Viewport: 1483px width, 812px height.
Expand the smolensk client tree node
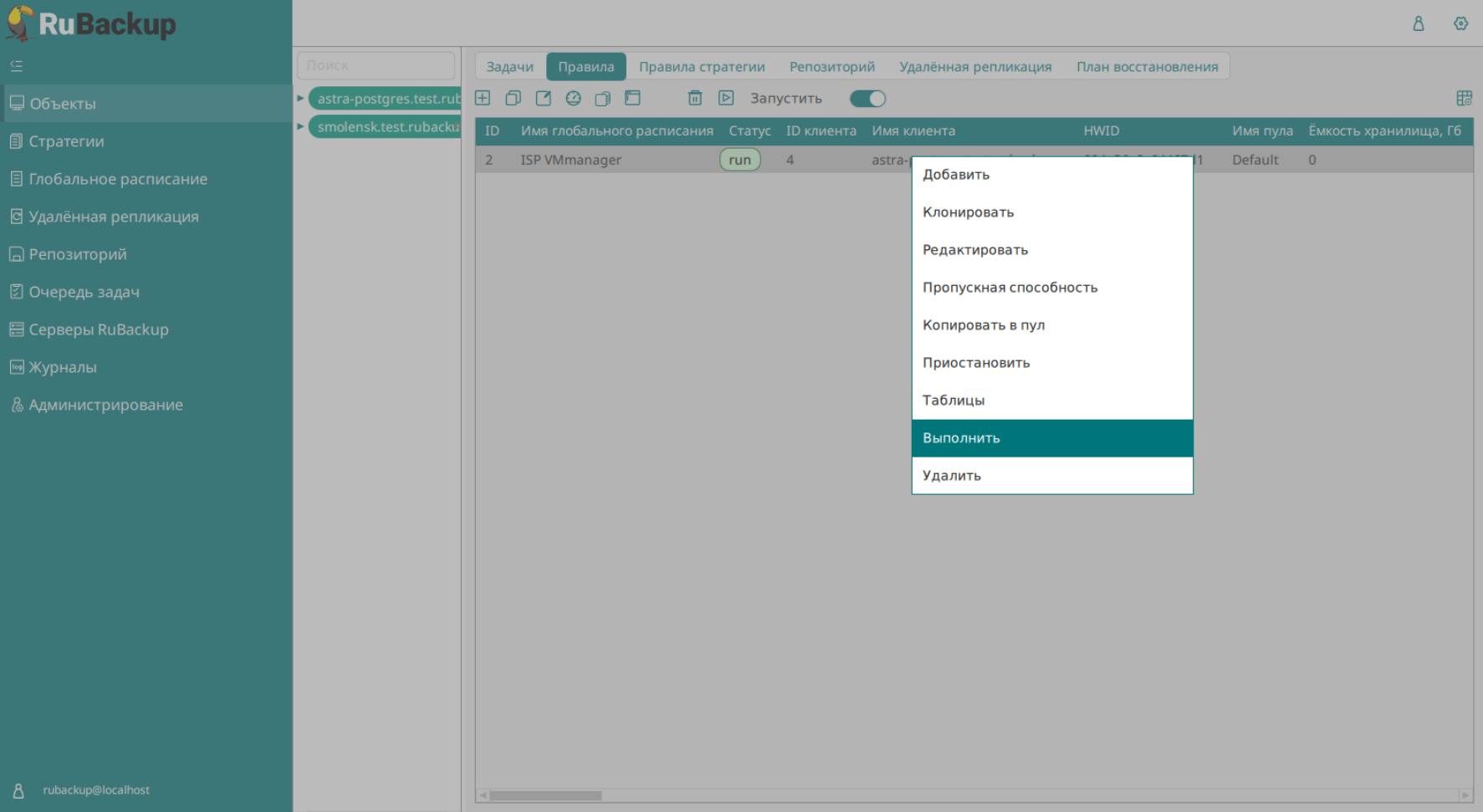pyautogui.click(x=300, y=127)
